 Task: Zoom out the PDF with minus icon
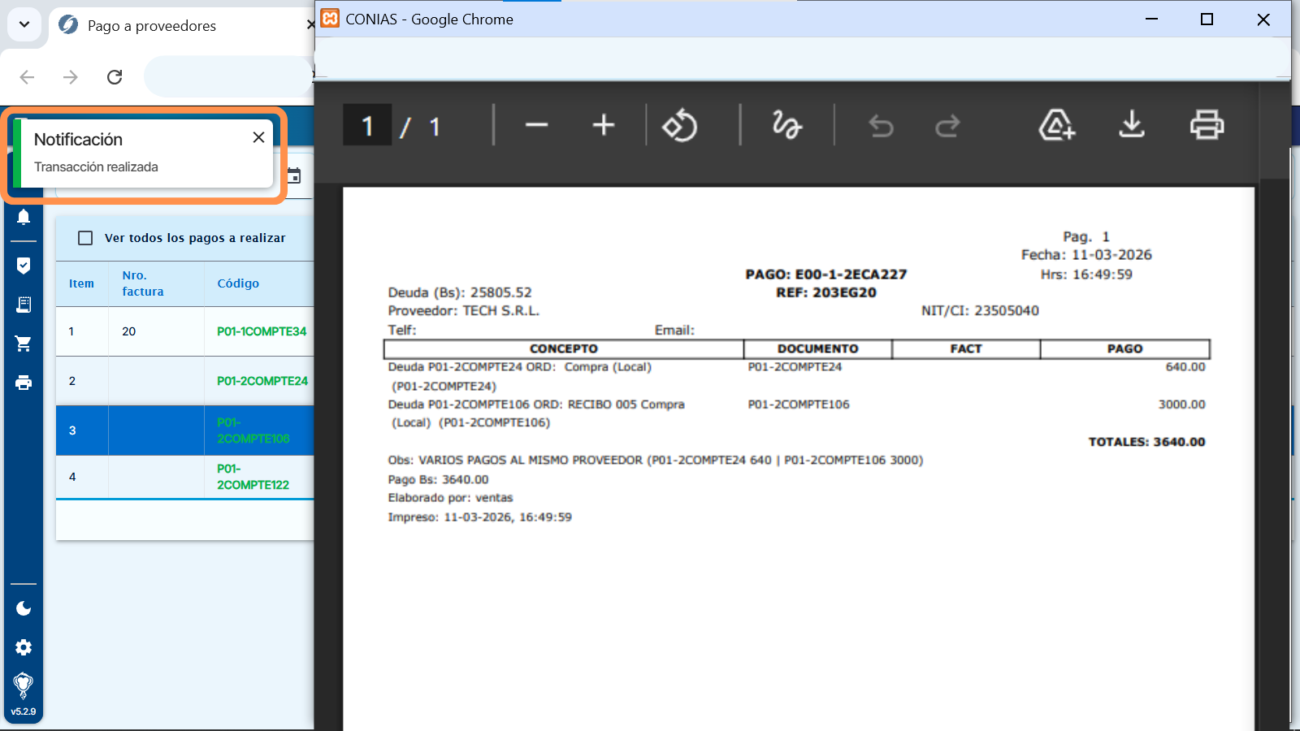coord(537,125)
